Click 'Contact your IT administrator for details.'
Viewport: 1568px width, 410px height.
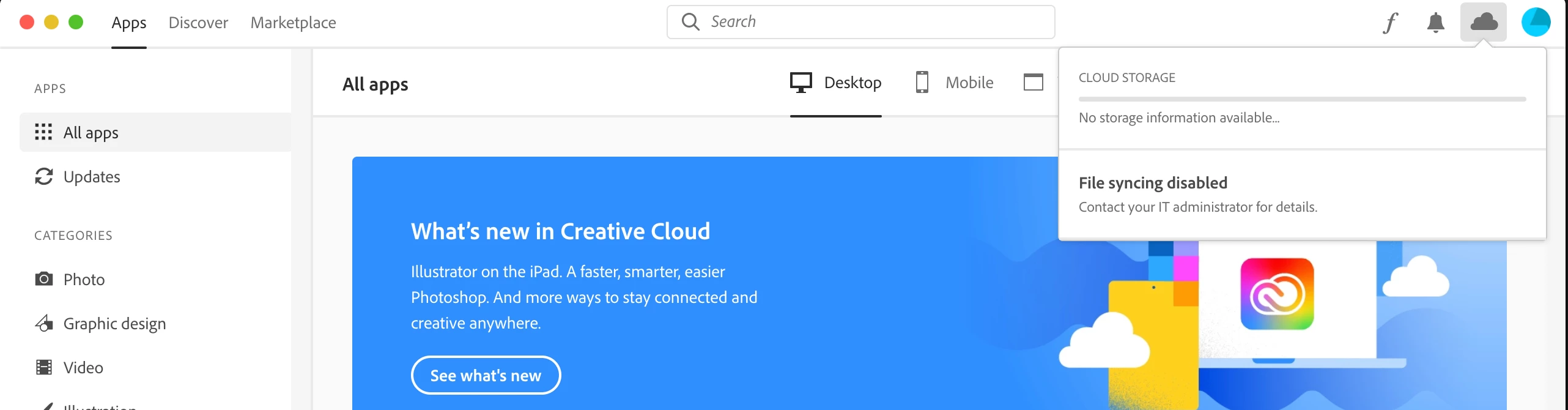pyautogui.click(x=1198, y=207)
